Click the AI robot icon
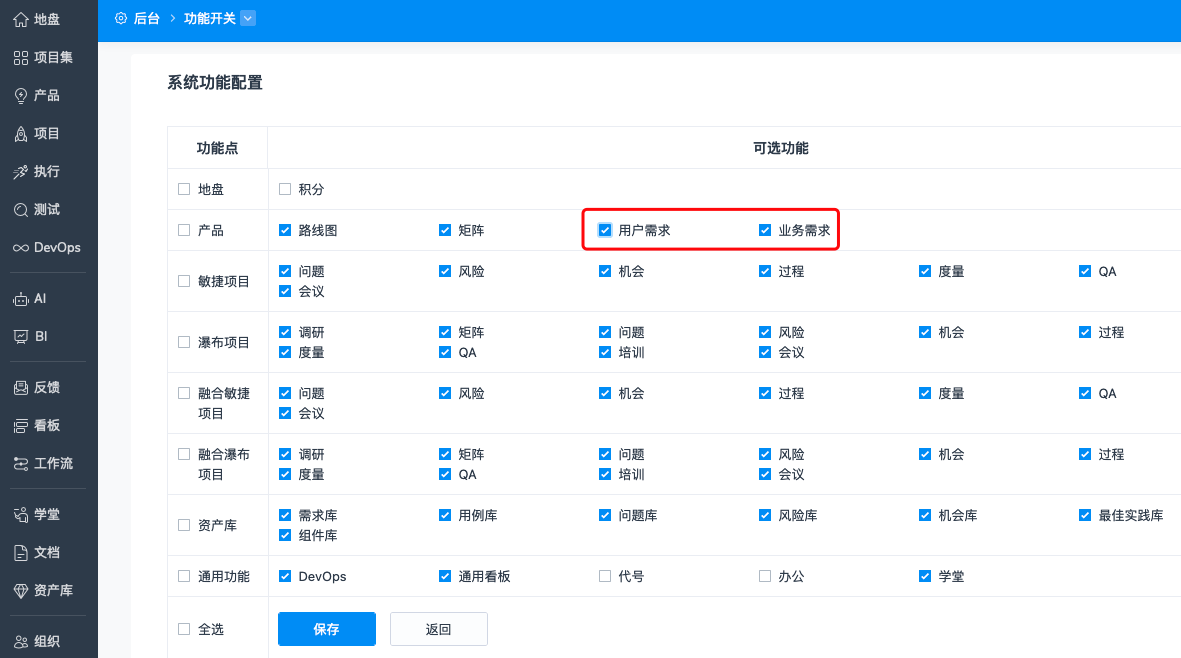This screenshot has width=1181, height=658. pyautogui.click(x=20, y=299)
